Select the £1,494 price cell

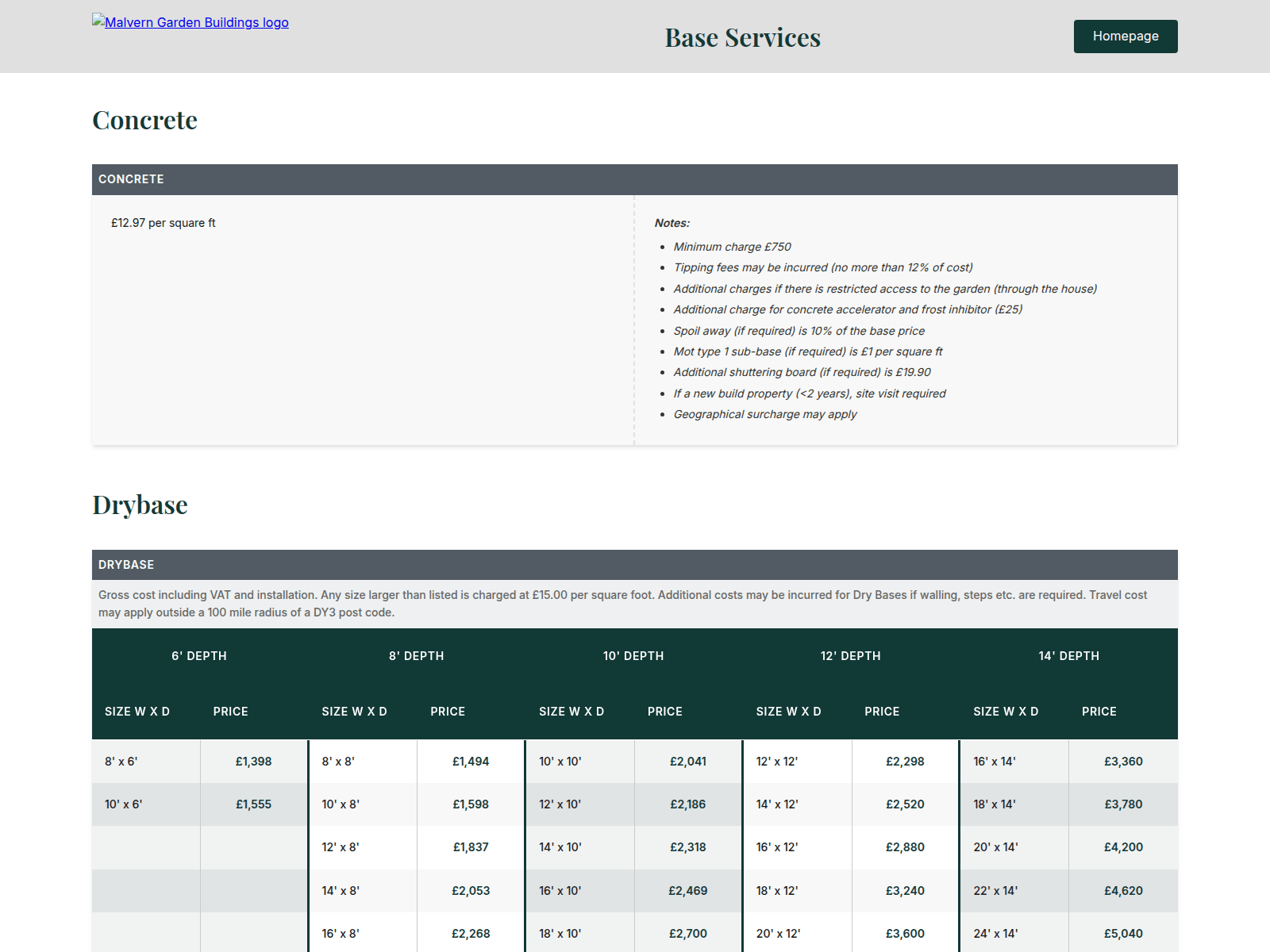471,762
